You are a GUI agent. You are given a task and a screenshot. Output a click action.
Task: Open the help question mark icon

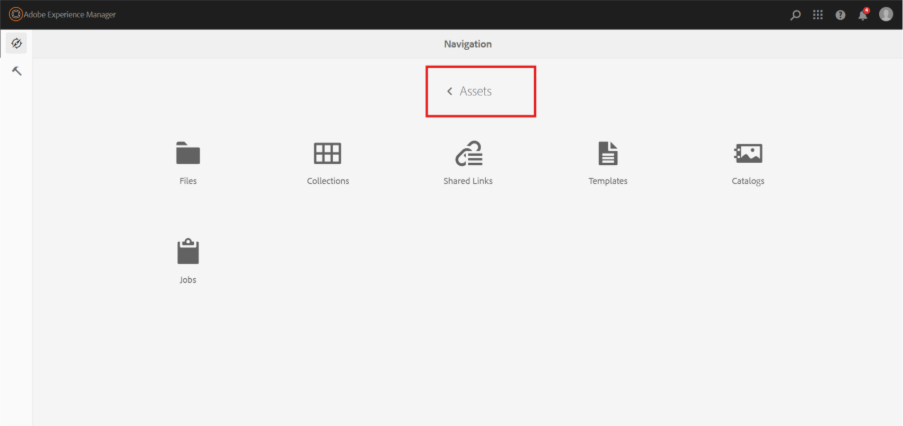click(x=840, y=15)
